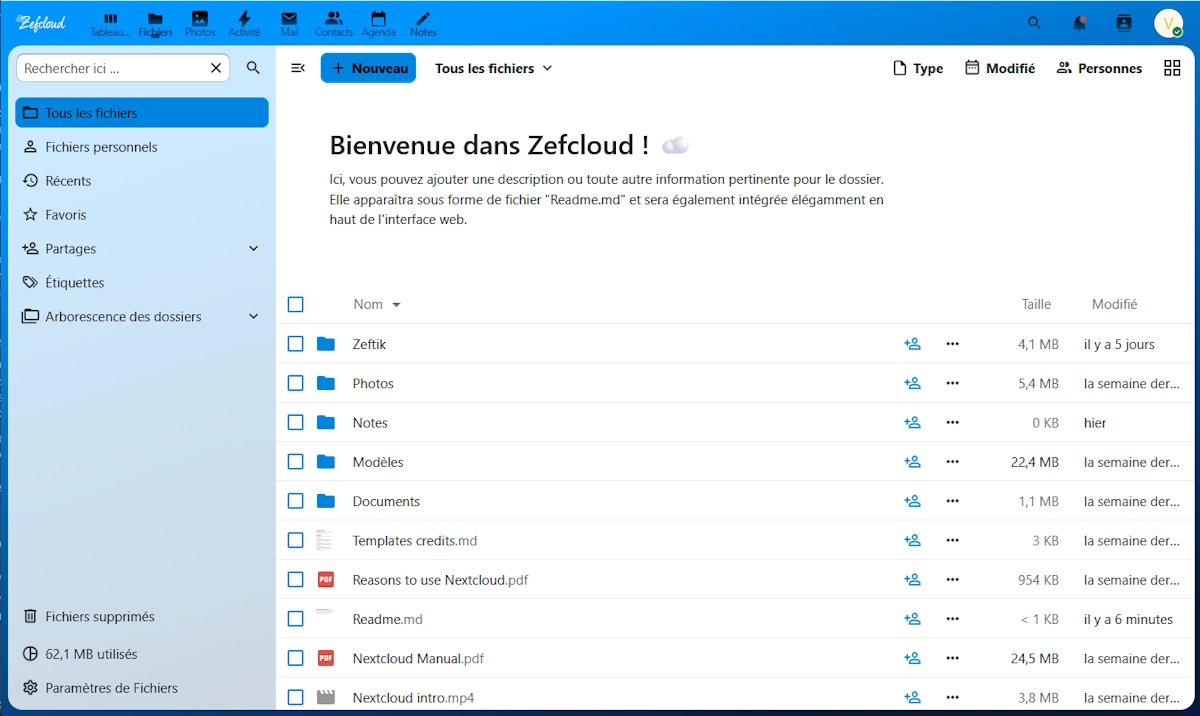Check the Templates credits.md checkbox
The width and height of the screenshot is (1200, 716).
pos(295,540)
